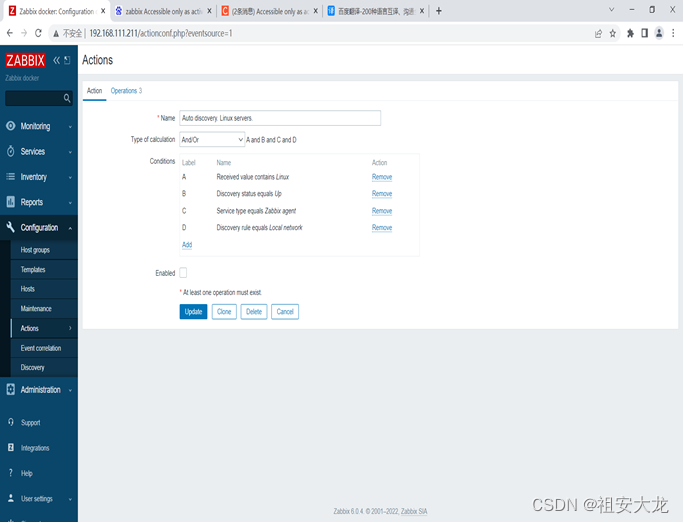Open the browser side panel icon
Screen dimensions: 684x523
coord(644,33)
